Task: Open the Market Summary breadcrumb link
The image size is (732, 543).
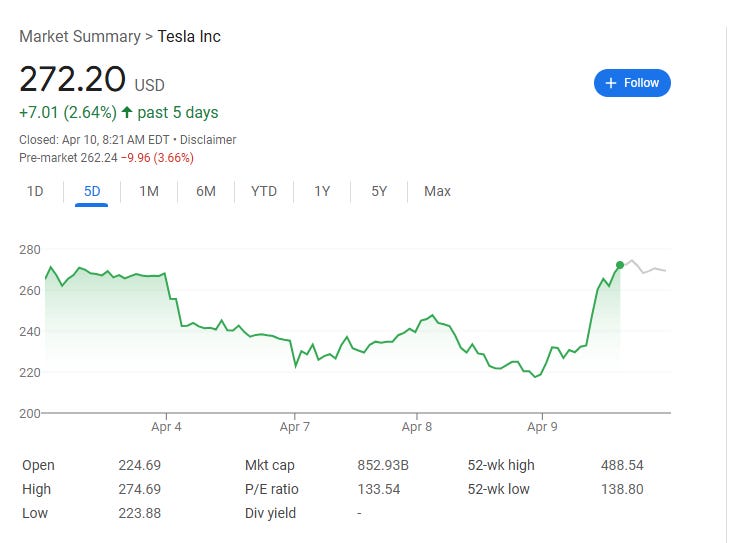Action: click(80, 36)
